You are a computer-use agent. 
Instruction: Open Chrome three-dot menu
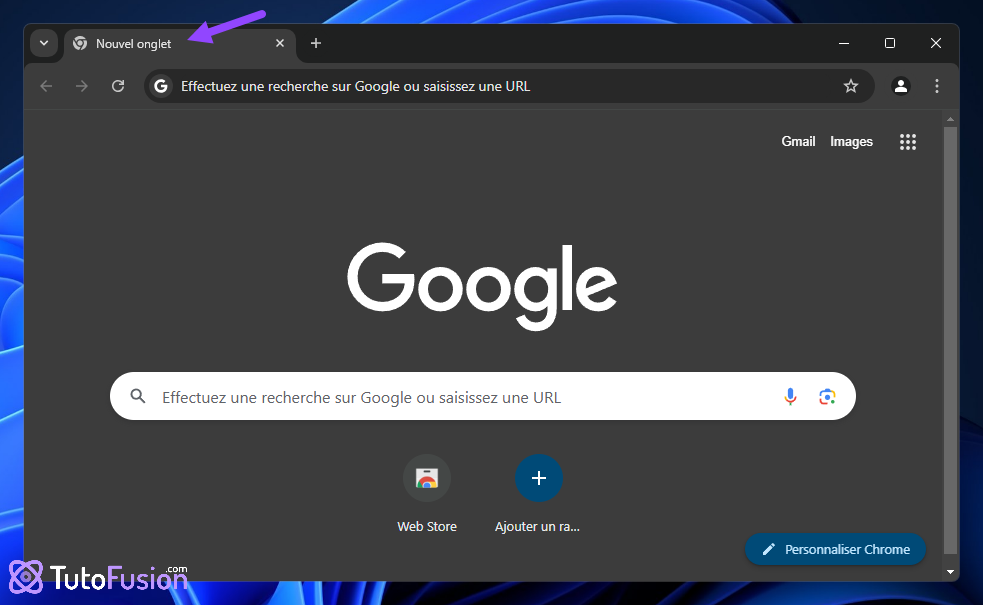[x=937, y=86]
